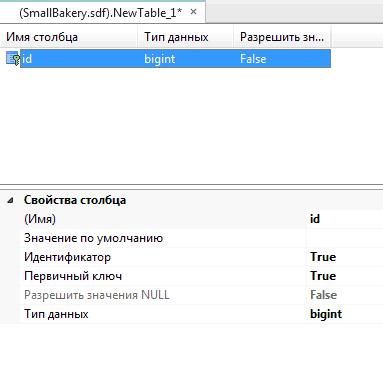Select the Значение по умолчанию property label
Screen dimensions: 383x365
click(x=93, y=238)
